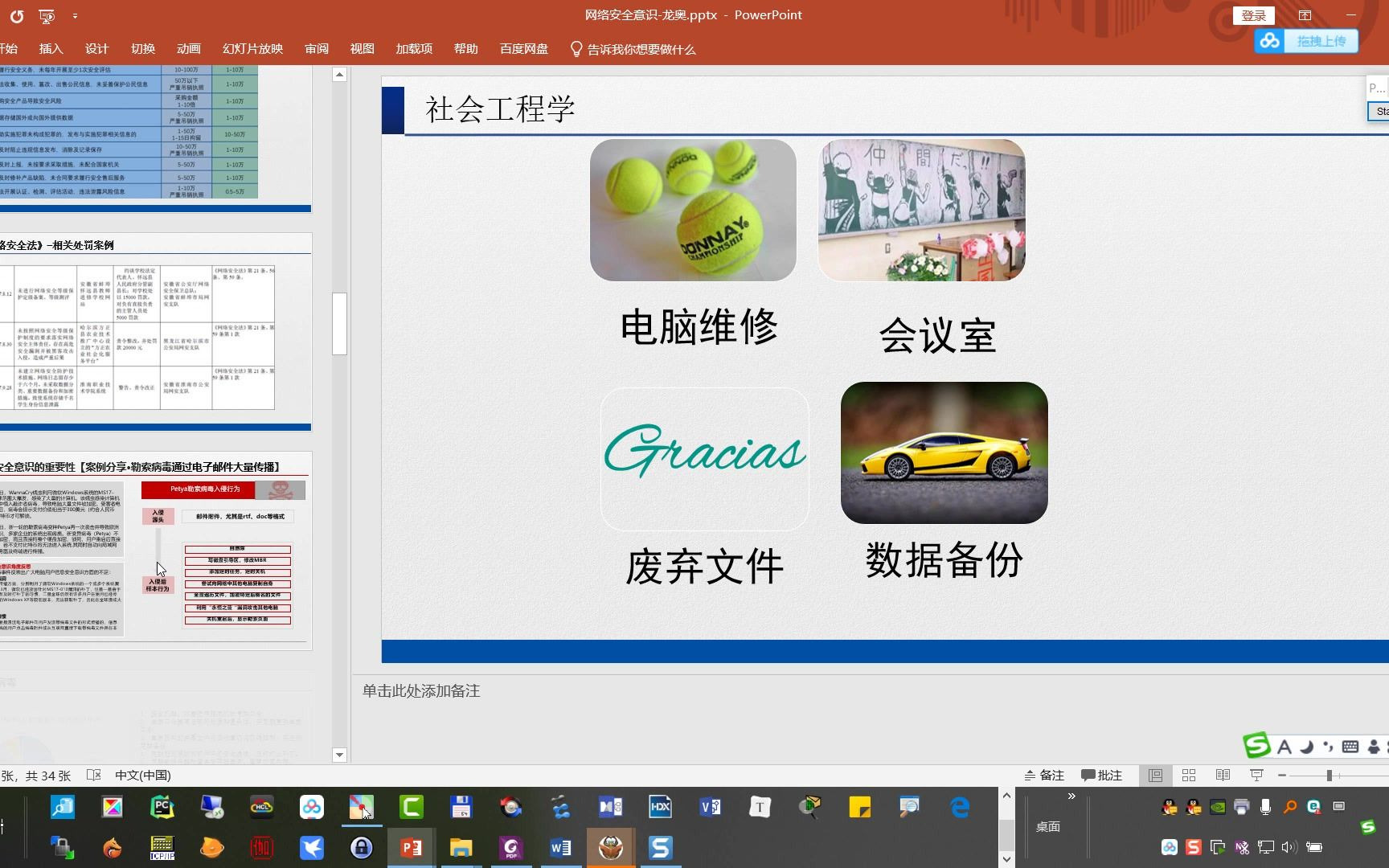Click the 拖拽上传 upload button

tap(1321, 41)
